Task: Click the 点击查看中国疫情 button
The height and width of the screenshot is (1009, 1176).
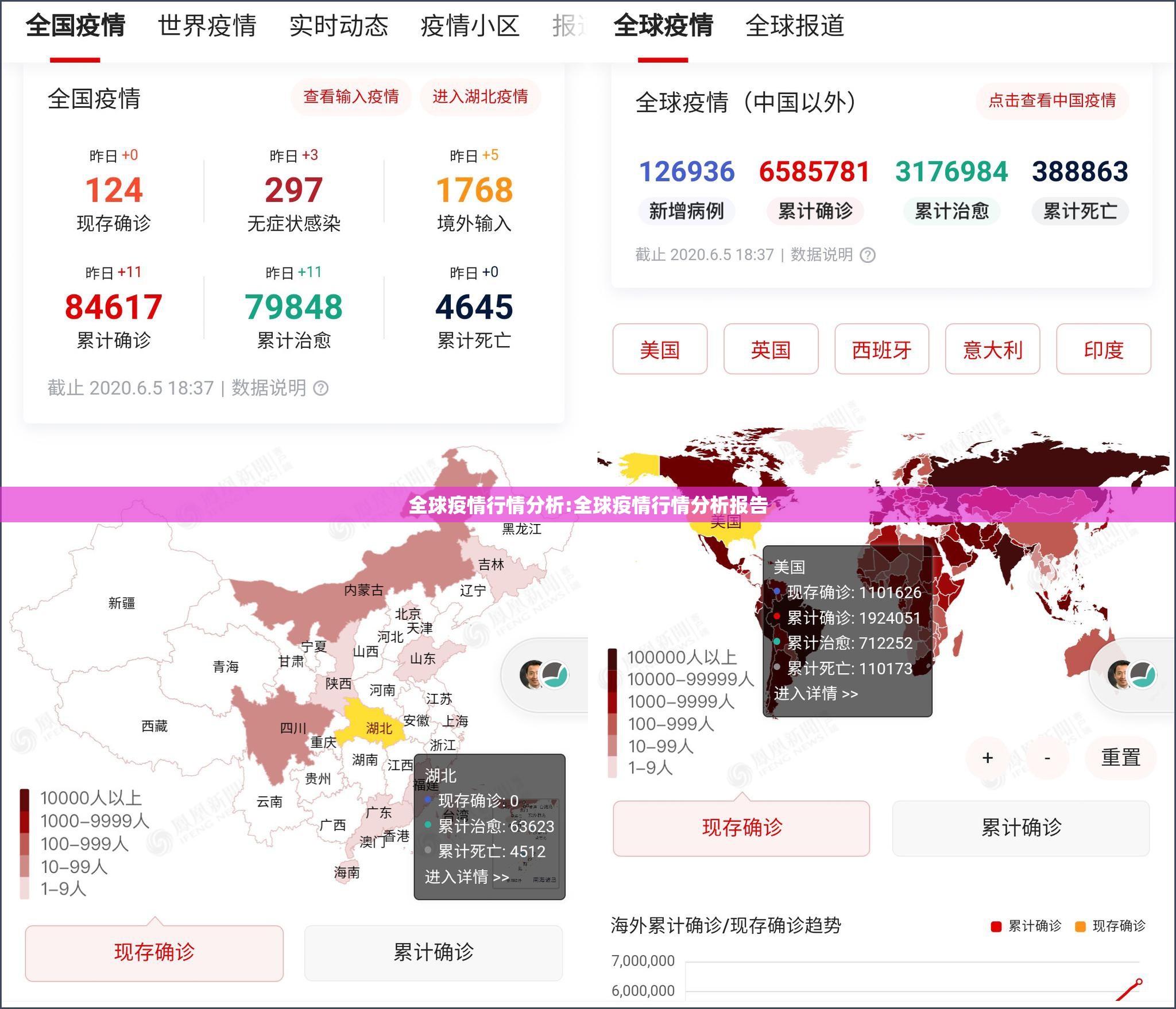Action: [x=1052, y=100]
